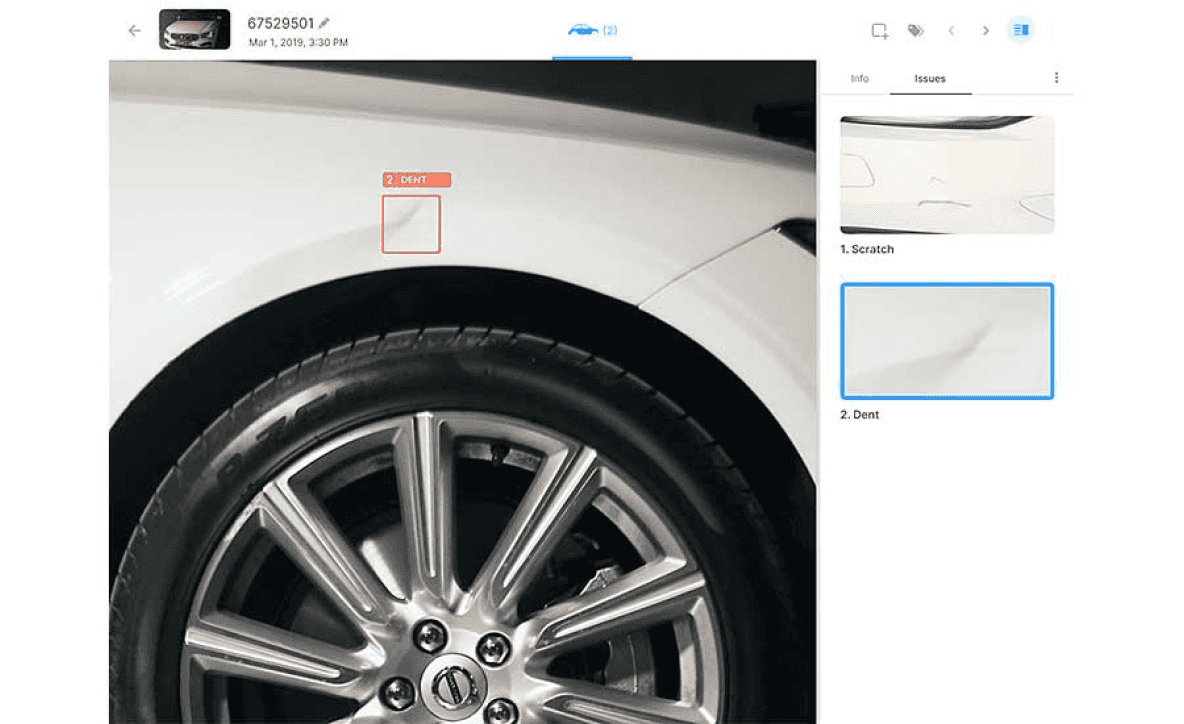Click the '2. Dent' caption text
Viewport: 1184px width, 724px height.
pyautogui.click(x=859, y=414)
